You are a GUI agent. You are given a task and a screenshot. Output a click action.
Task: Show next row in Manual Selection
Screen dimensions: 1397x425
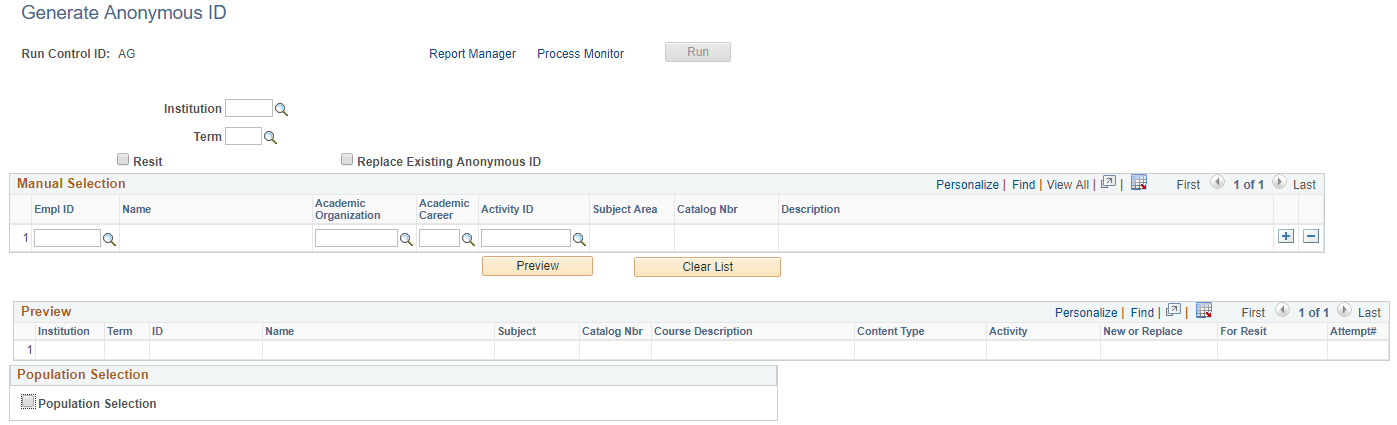(1279, 183)
